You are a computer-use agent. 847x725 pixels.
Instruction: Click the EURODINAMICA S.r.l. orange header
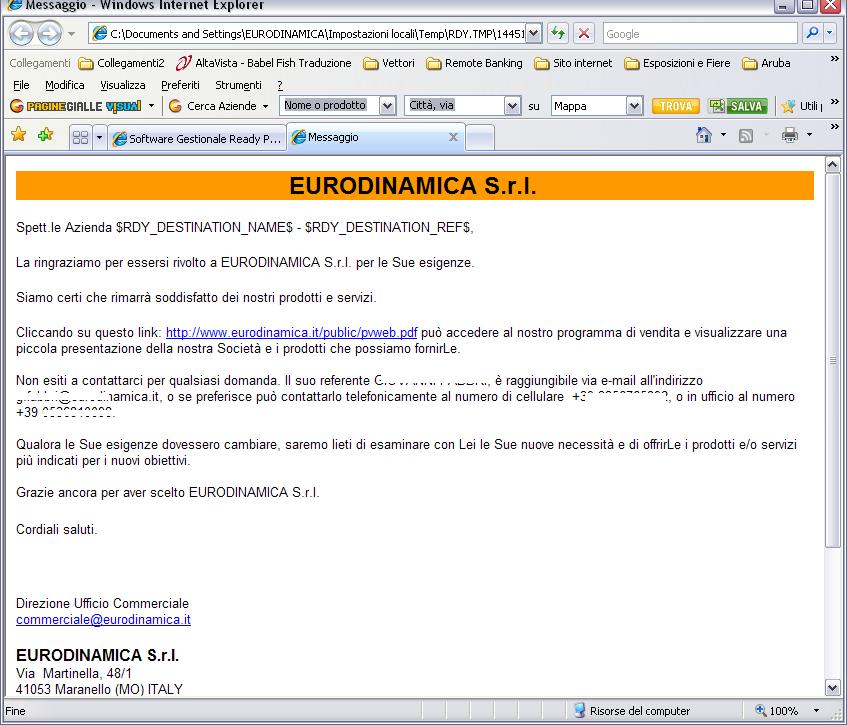415,186
